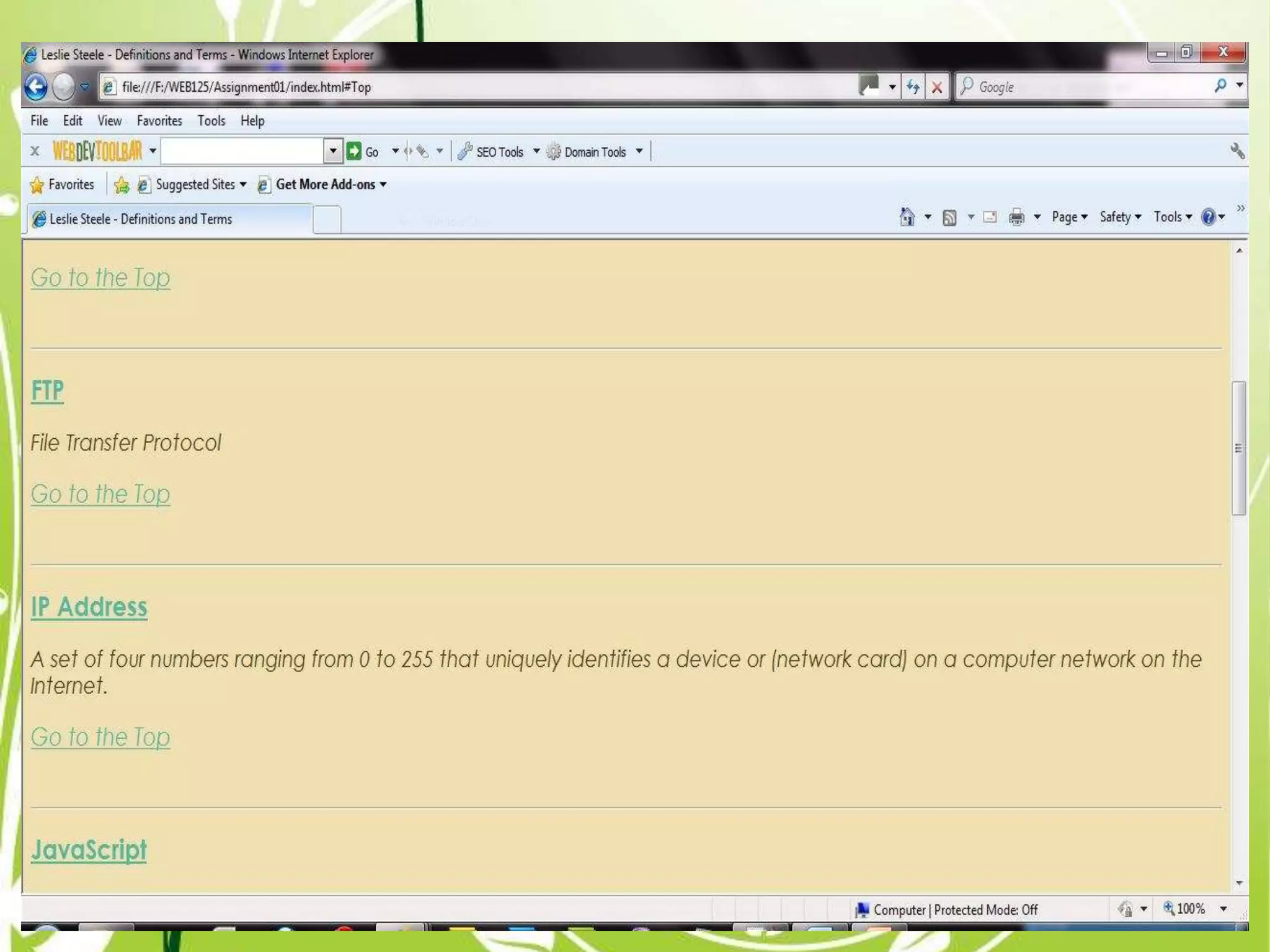Click the RSS feeds icon

949,218
